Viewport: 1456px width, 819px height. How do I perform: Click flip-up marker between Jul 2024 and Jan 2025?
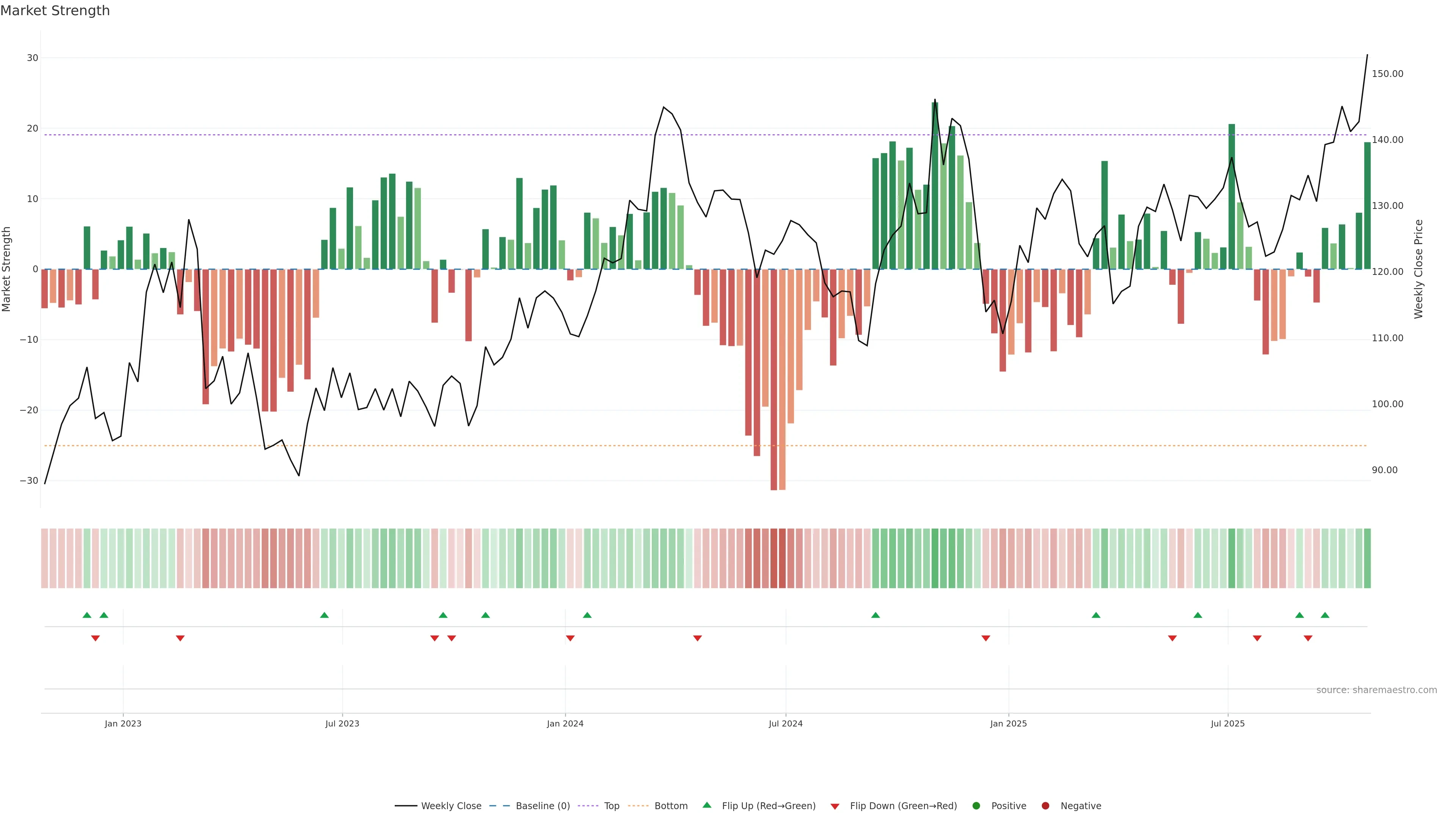point(875,615)
